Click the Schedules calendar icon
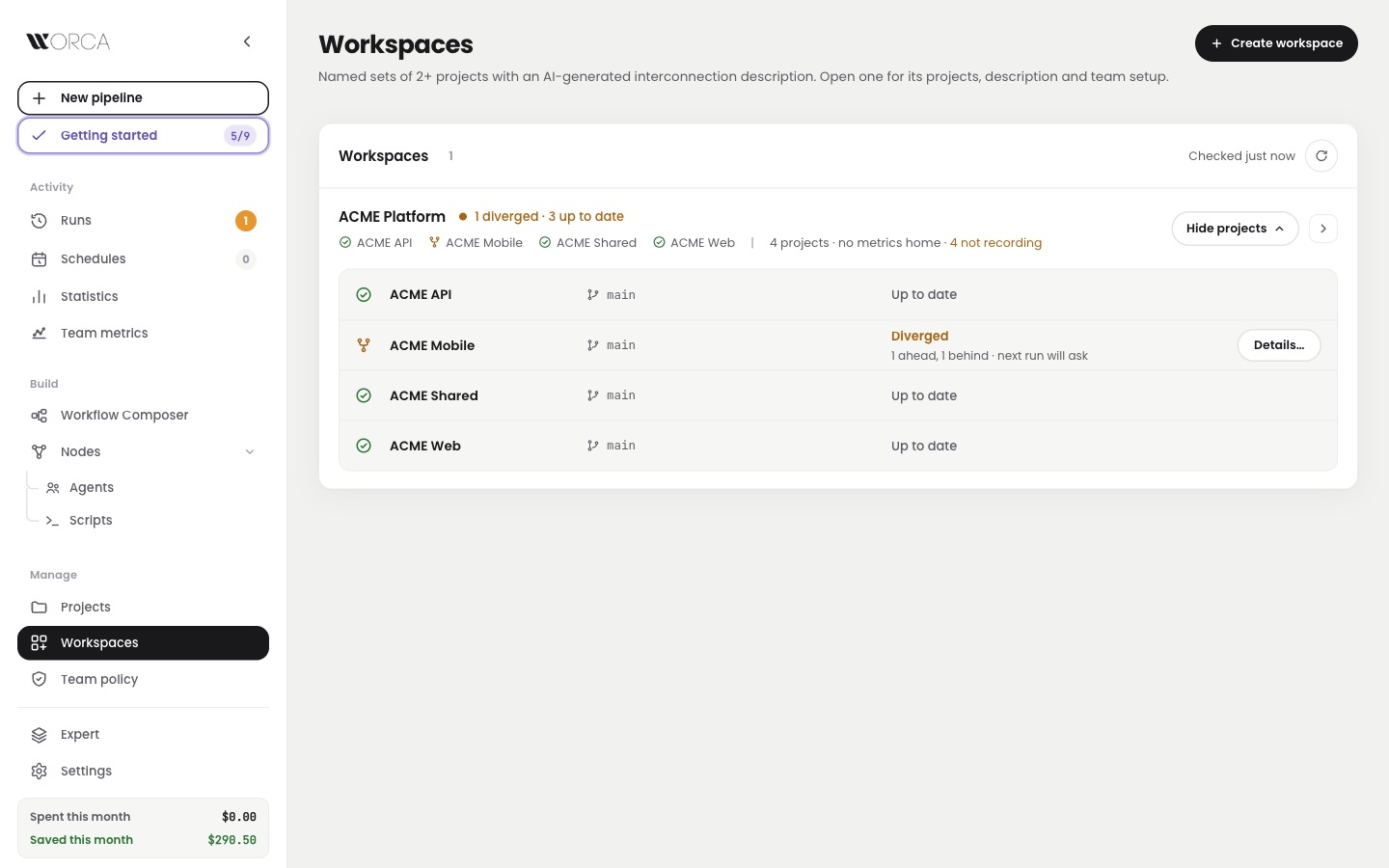1389x868 pixels. tap(40, 259)
